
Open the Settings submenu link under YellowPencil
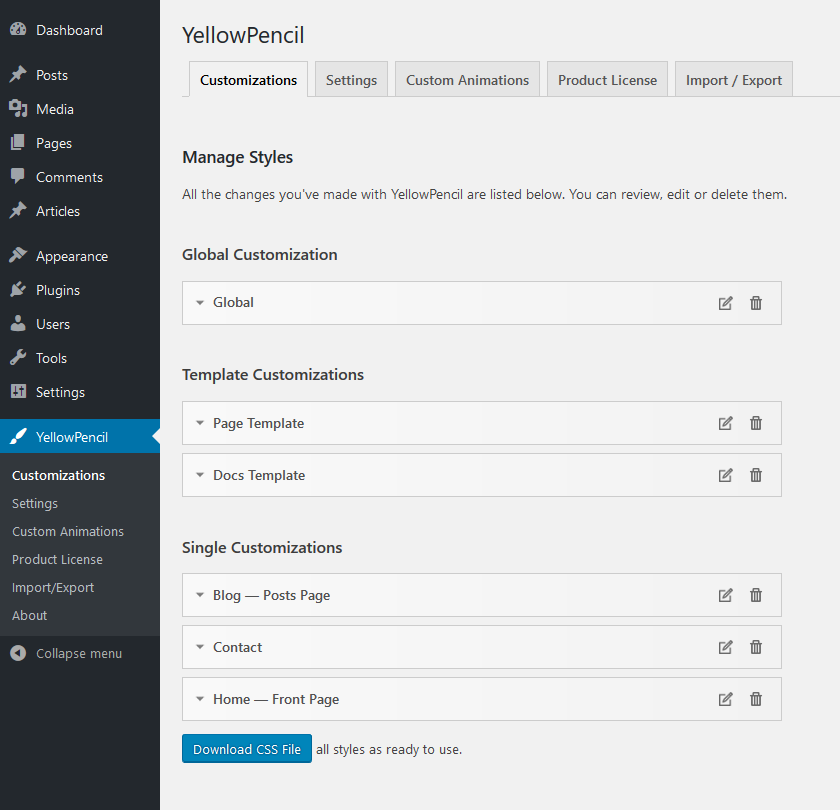(x=35, y=504)
